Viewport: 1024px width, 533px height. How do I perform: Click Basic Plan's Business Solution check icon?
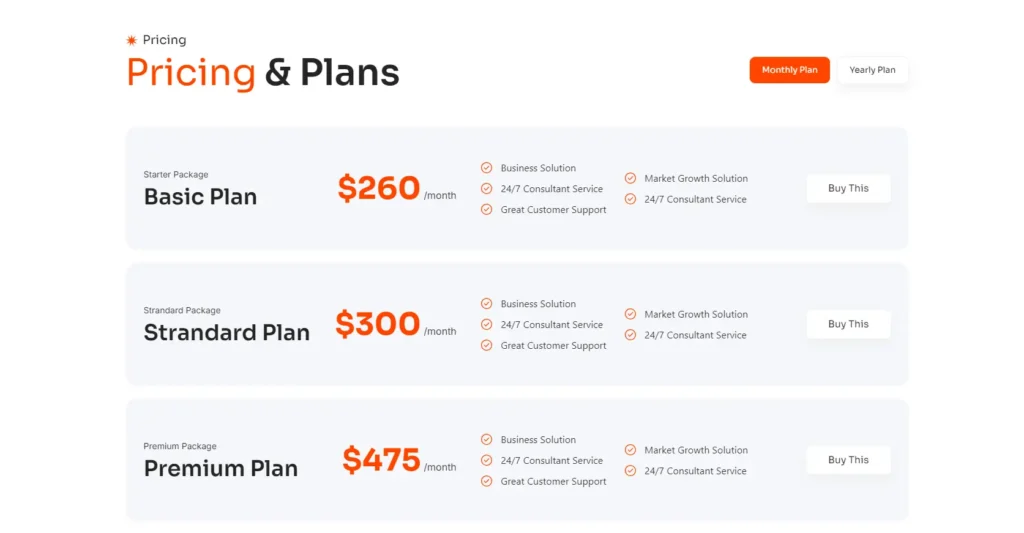coord(487,168)
